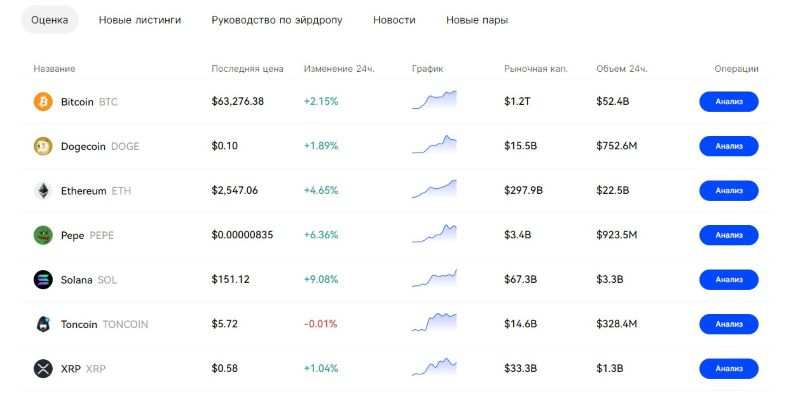
Task: Click the Рыночная кап. column header
Action: pos(535,69)
